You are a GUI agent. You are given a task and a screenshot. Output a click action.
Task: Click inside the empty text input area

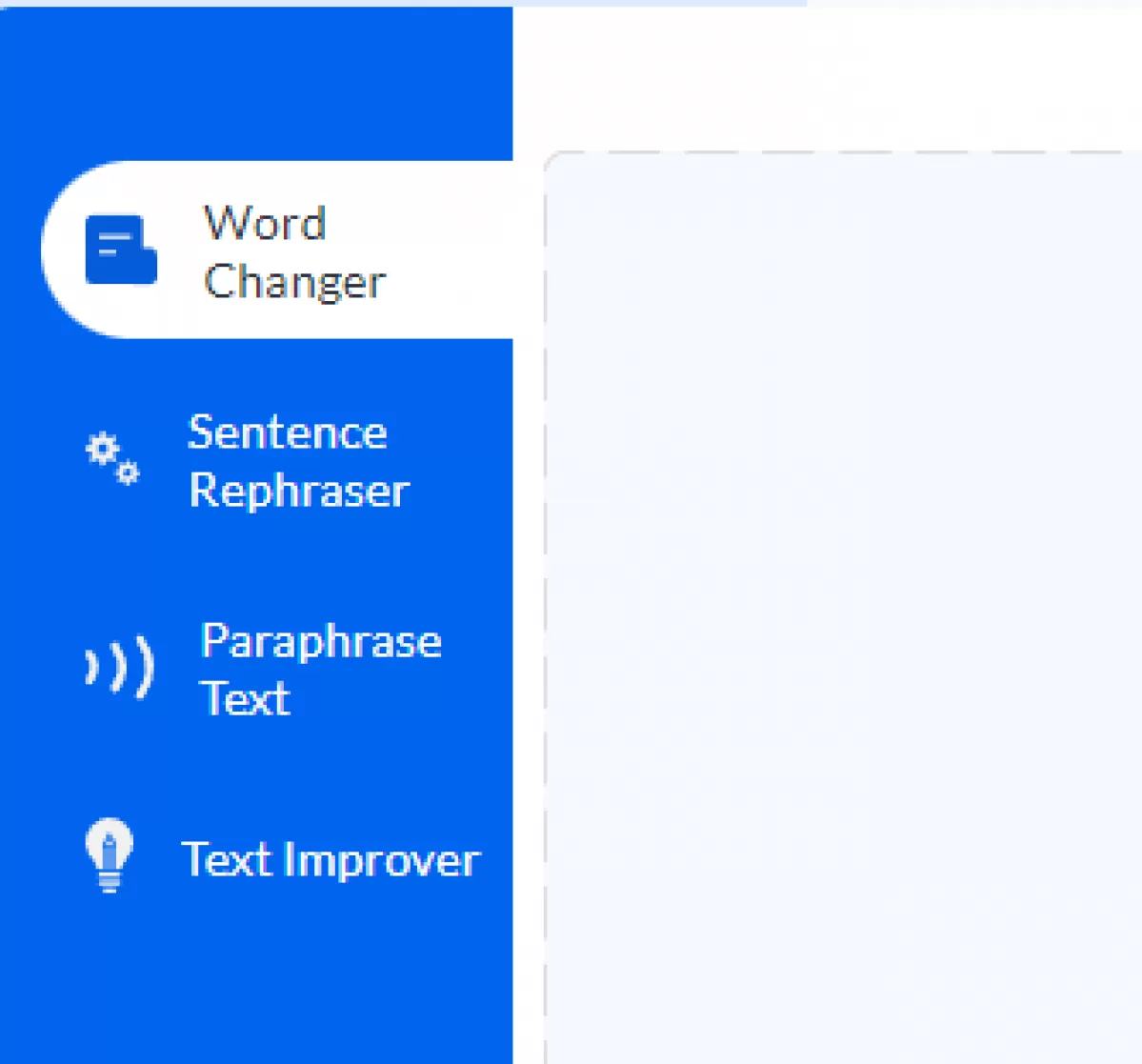pyautogui.click(x=843, y=610)
